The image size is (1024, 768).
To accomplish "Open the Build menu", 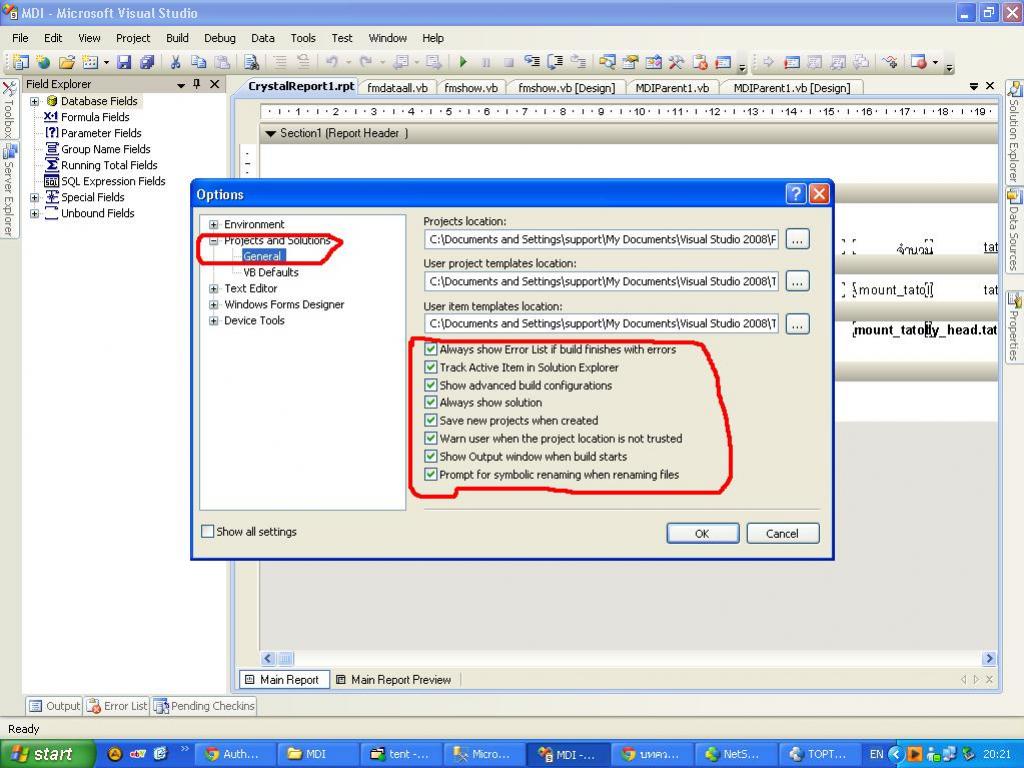I will [x=177, y=38].
